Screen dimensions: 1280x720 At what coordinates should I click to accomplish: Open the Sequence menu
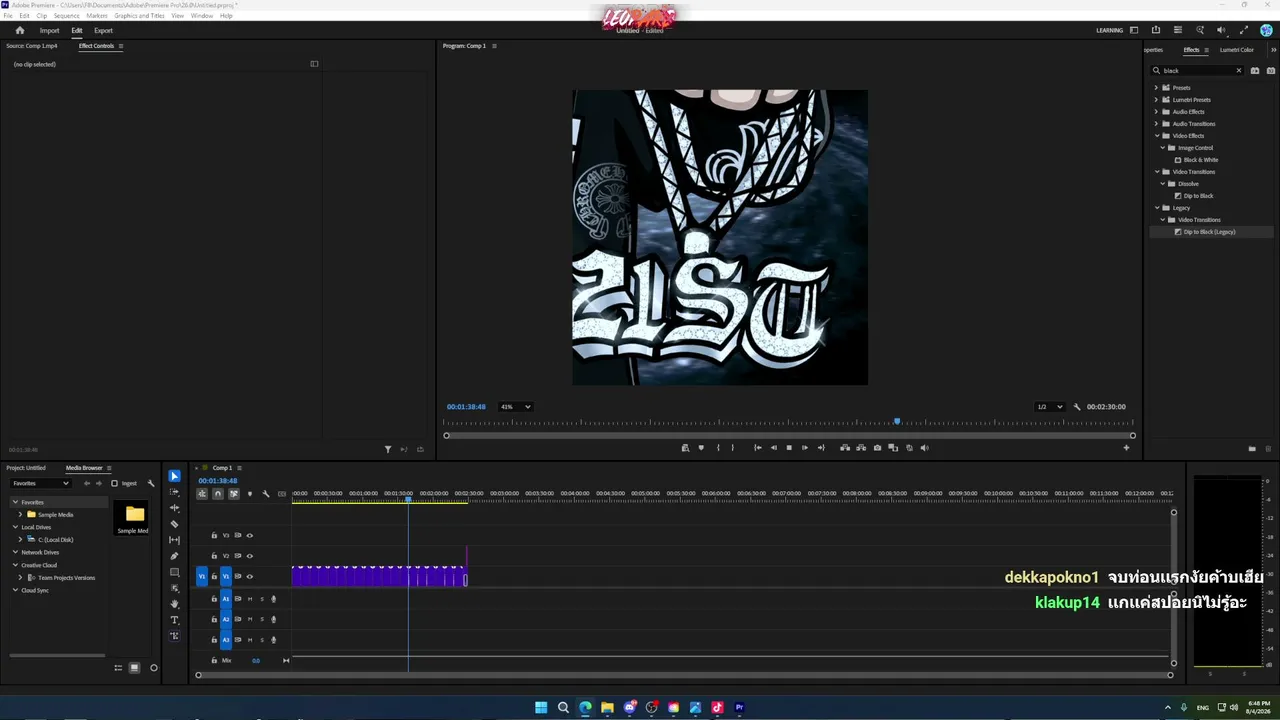(x=66, y=16)
